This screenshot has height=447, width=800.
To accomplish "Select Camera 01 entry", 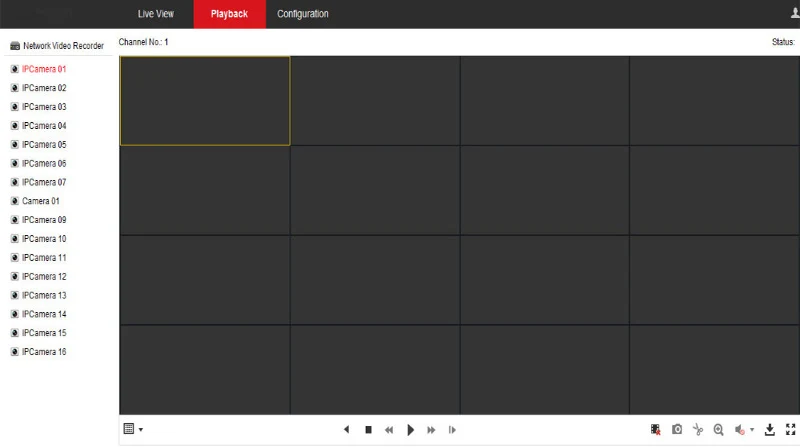I will [41, 201].
